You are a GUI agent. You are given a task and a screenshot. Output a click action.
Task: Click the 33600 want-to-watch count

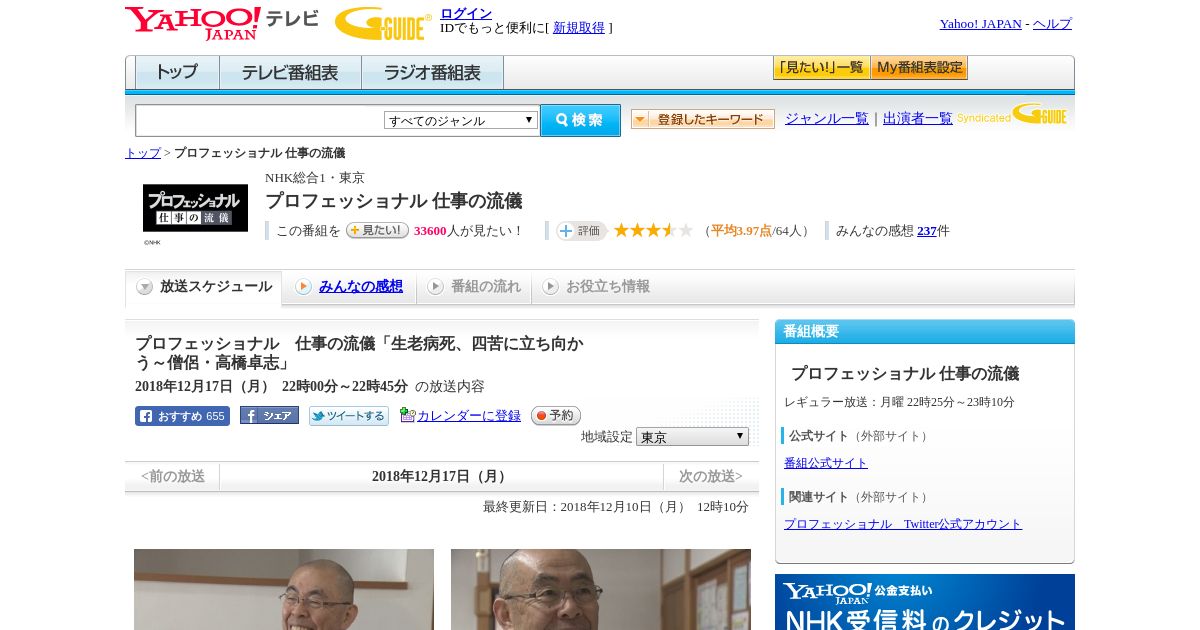pos(430,231)
